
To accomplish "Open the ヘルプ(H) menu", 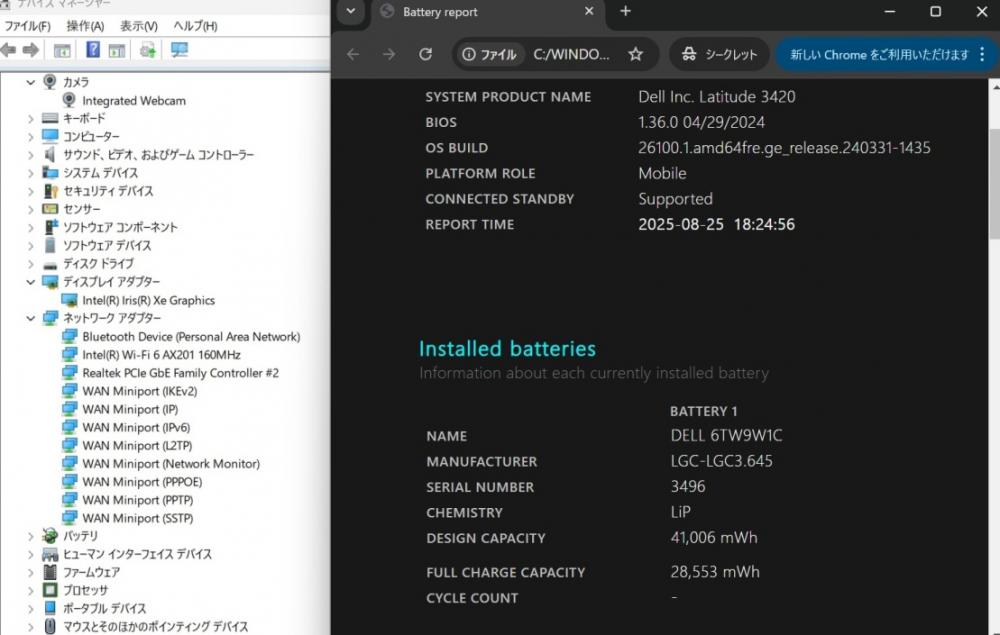I will pyautogui.click(x=195, y=26).
